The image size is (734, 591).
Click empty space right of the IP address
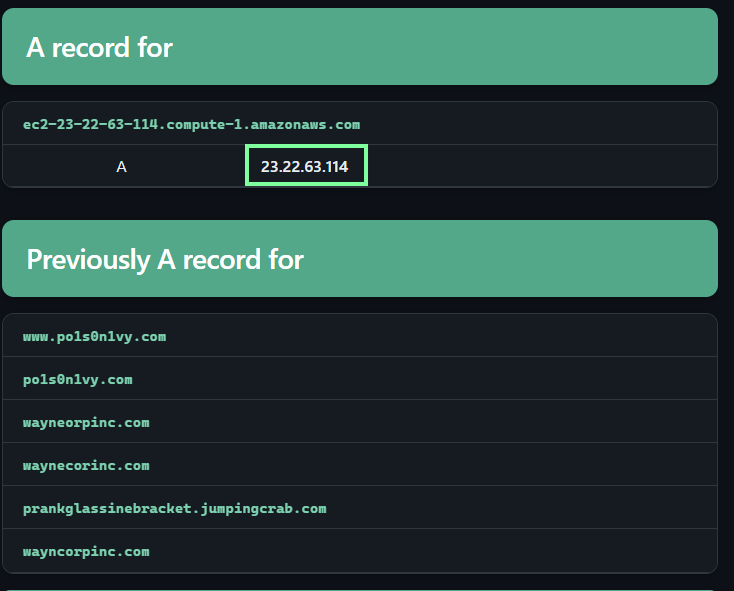540,166
